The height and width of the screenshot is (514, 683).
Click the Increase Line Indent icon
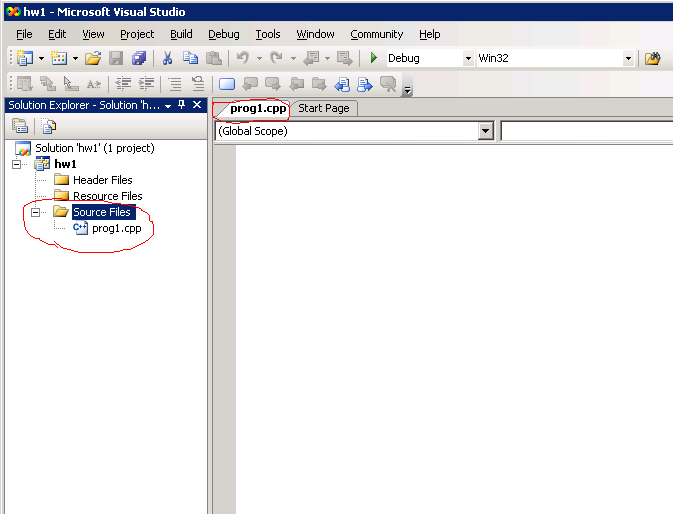(x=146, y=83)
